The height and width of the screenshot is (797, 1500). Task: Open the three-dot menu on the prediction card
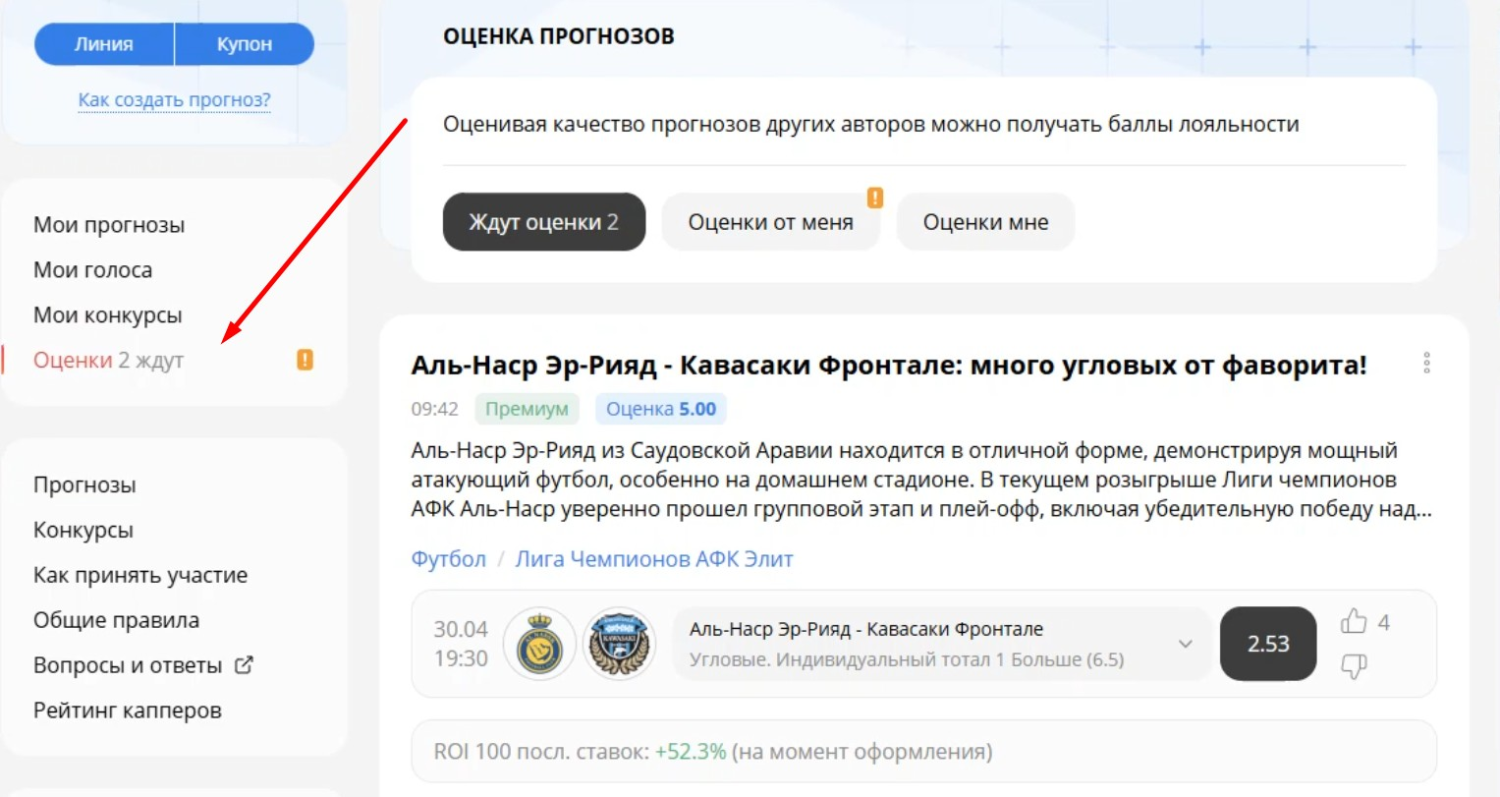1427,364
